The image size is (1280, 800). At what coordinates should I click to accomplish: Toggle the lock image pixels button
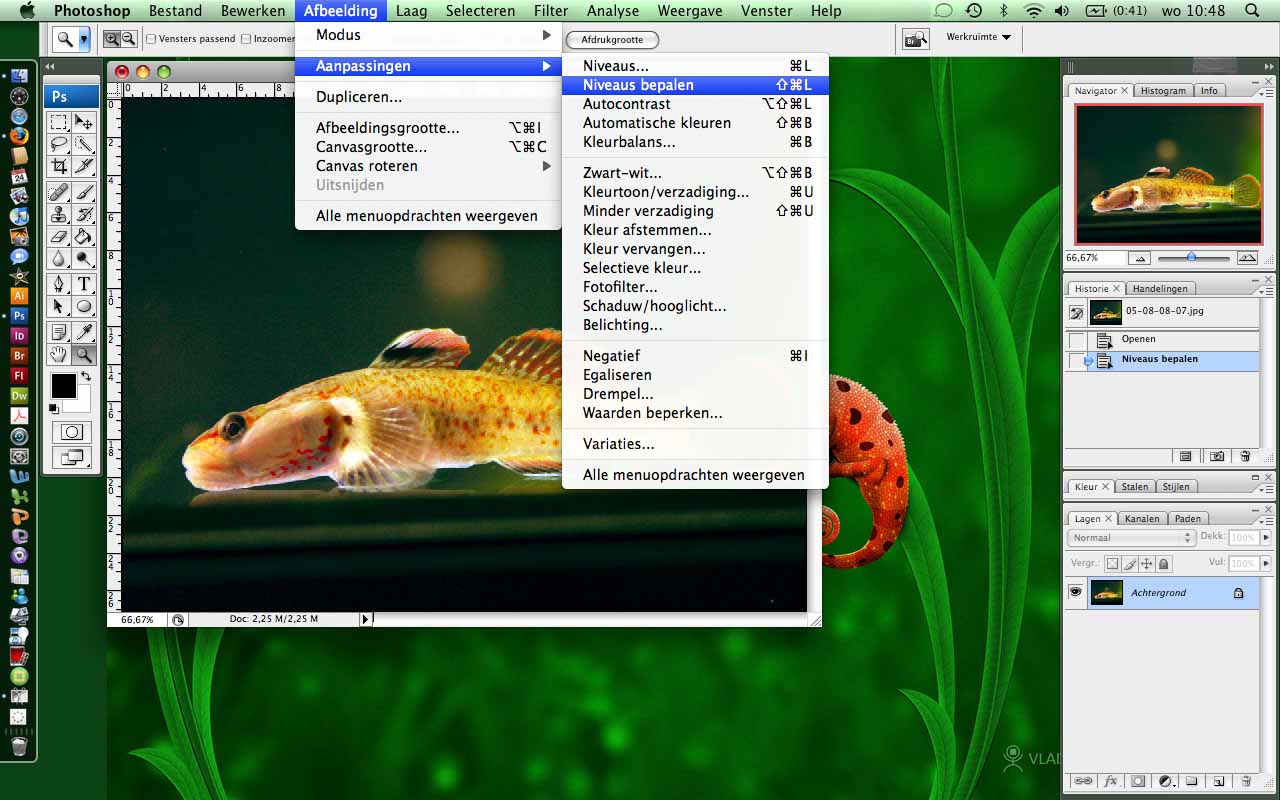1129,564
